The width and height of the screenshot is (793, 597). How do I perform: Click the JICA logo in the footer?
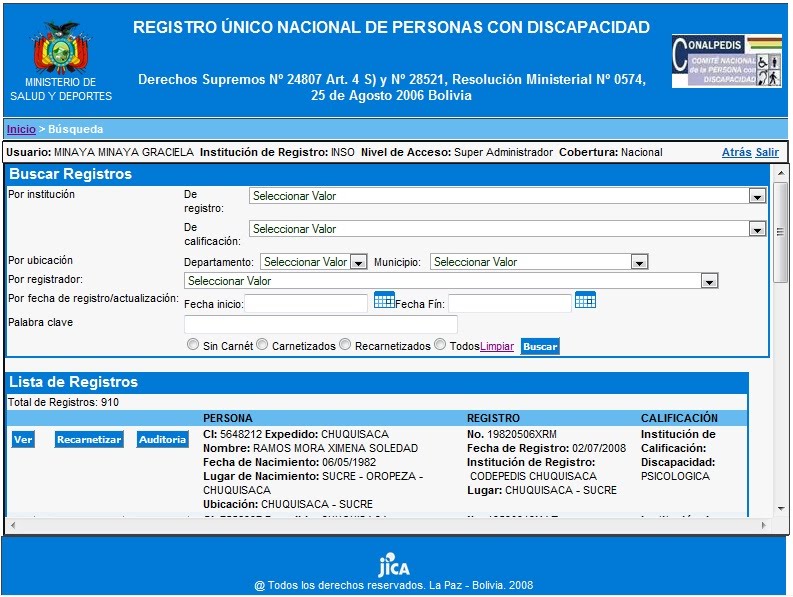click(x=393, y=565)
